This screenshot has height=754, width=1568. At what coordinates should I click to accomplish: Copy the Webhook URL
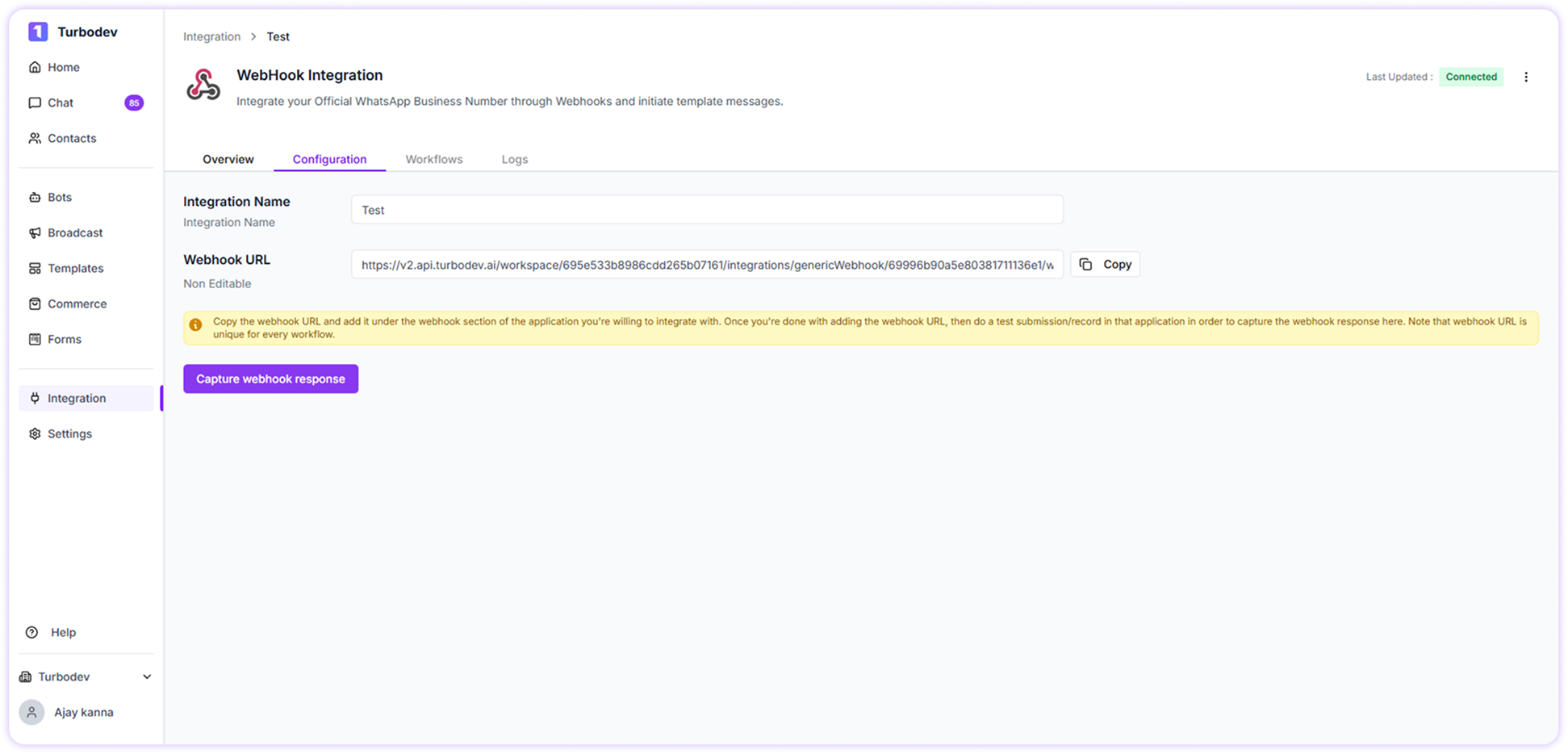[1105, 264]
